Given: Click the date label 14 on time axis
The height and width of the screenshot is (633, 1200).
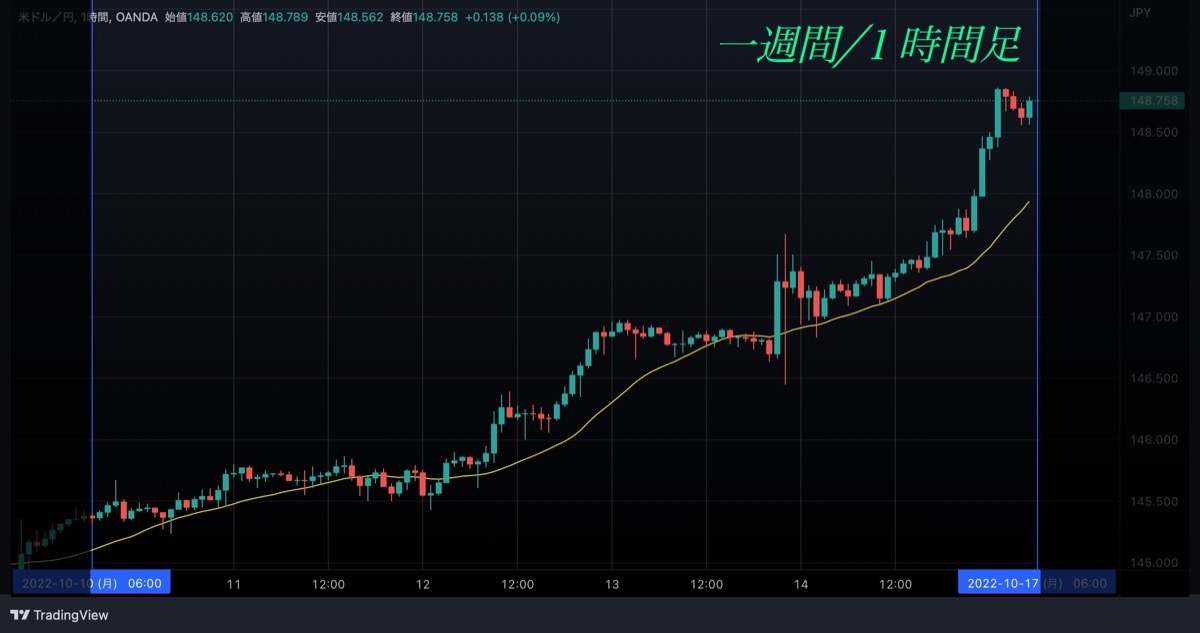Looking at the screenshot, I should tap(801, 584).
